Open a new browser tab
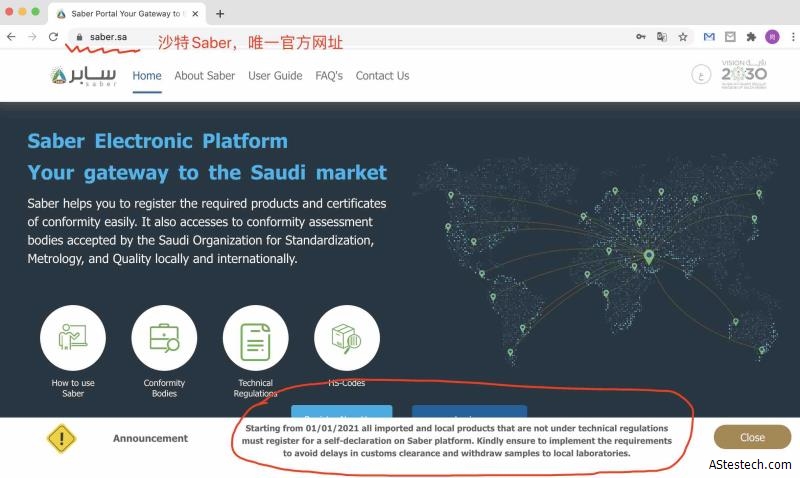This screenshot has height=478, width=800. (220, 13)
